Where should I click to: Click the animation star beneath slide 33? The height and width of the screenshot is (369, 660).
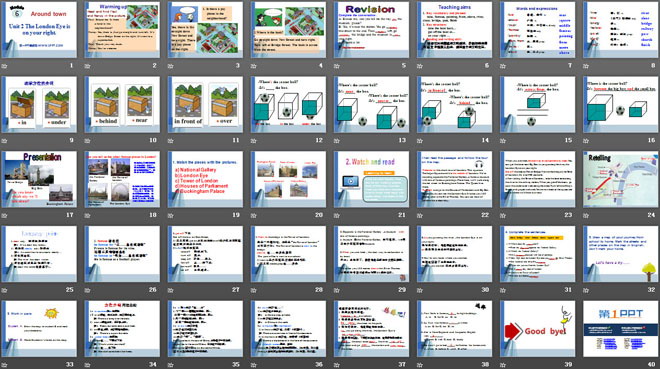pyautogui.click(x=5, y=365)
